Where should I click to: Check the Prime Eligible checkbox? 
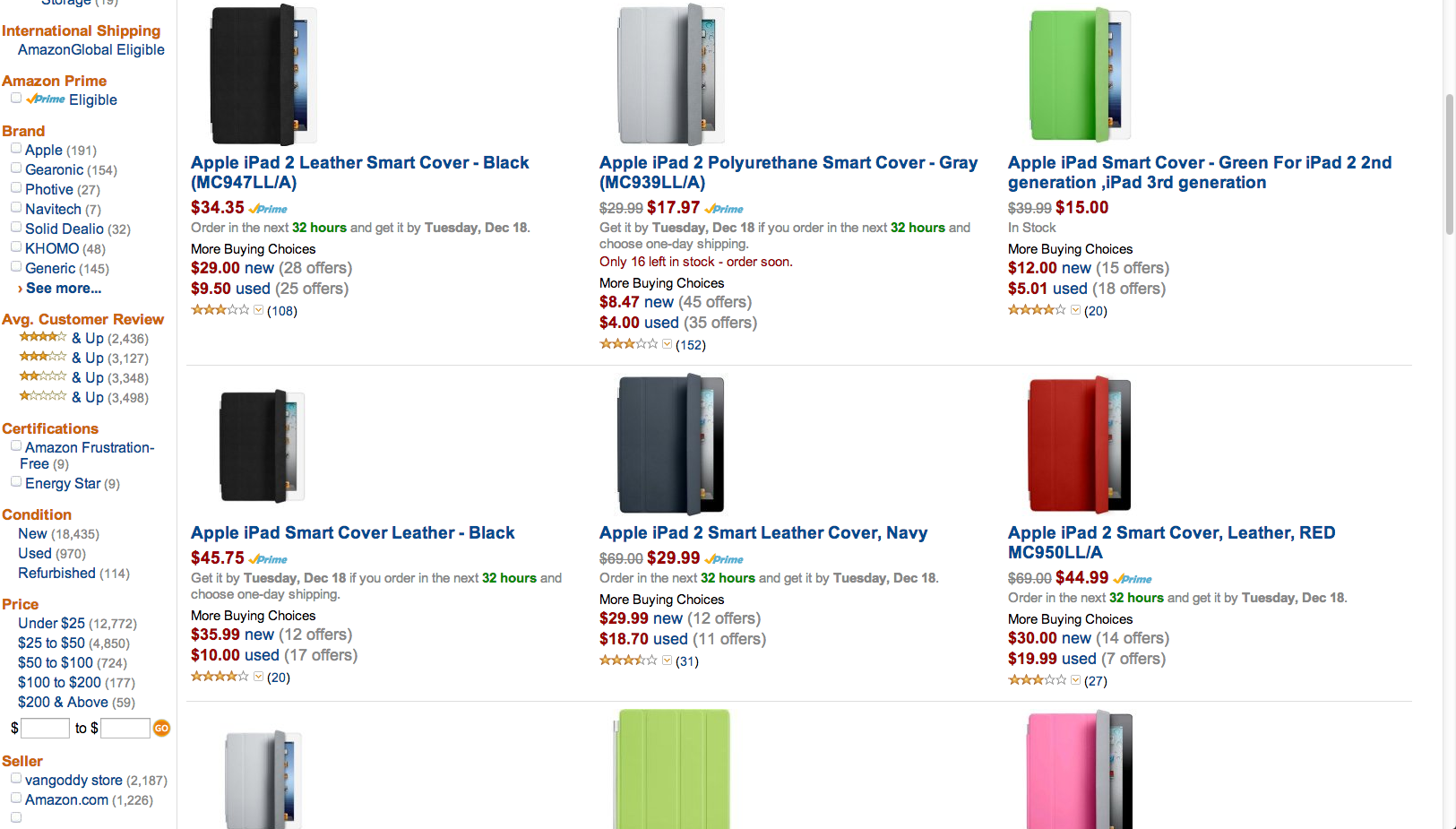pos(16,99)
